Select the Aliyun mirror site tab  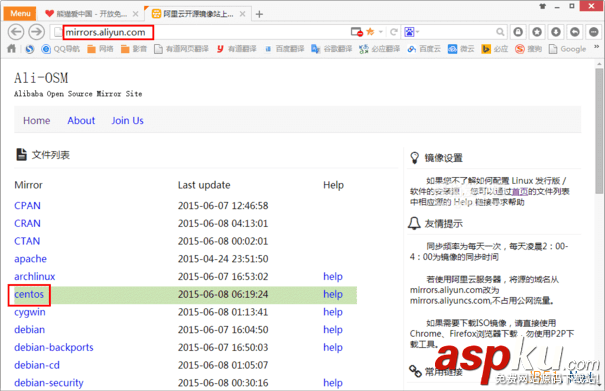(x=198, y=14)
